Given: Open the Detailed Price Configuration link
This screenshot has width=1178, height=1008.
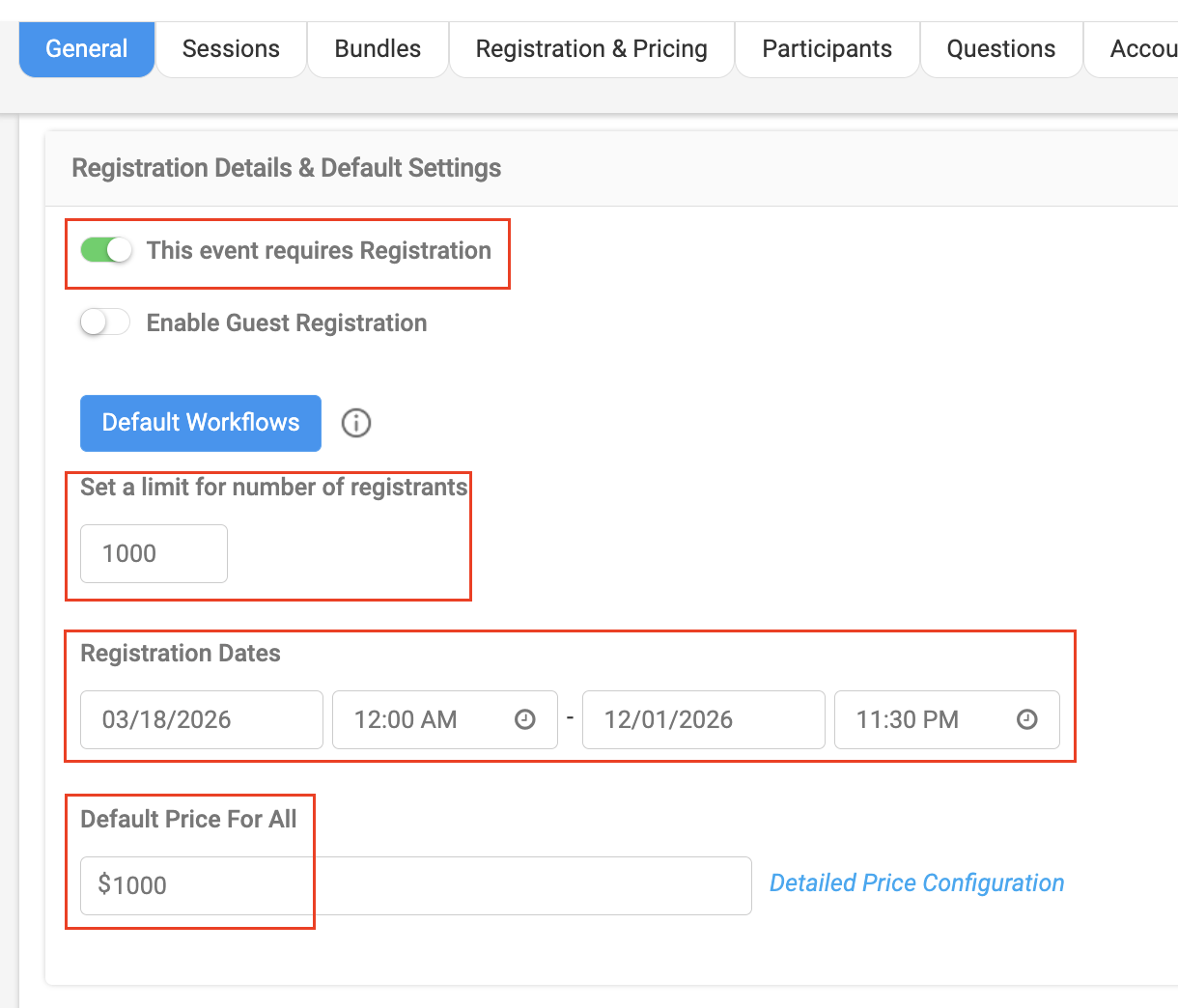Looking at the screenshot, I should click(x=916, y=883).
